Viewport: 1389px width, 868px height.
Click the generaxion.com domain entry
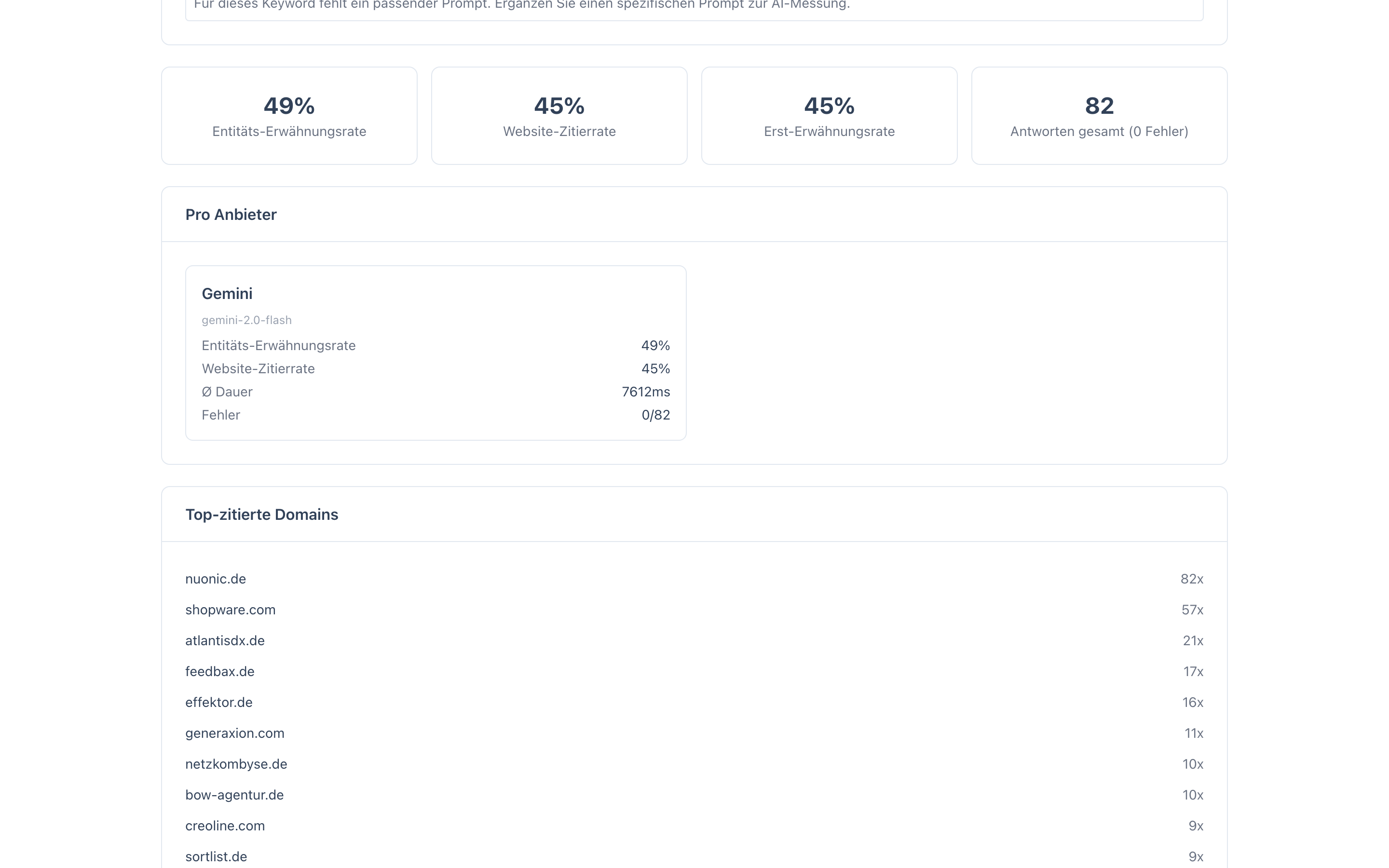tap(234, 733)
